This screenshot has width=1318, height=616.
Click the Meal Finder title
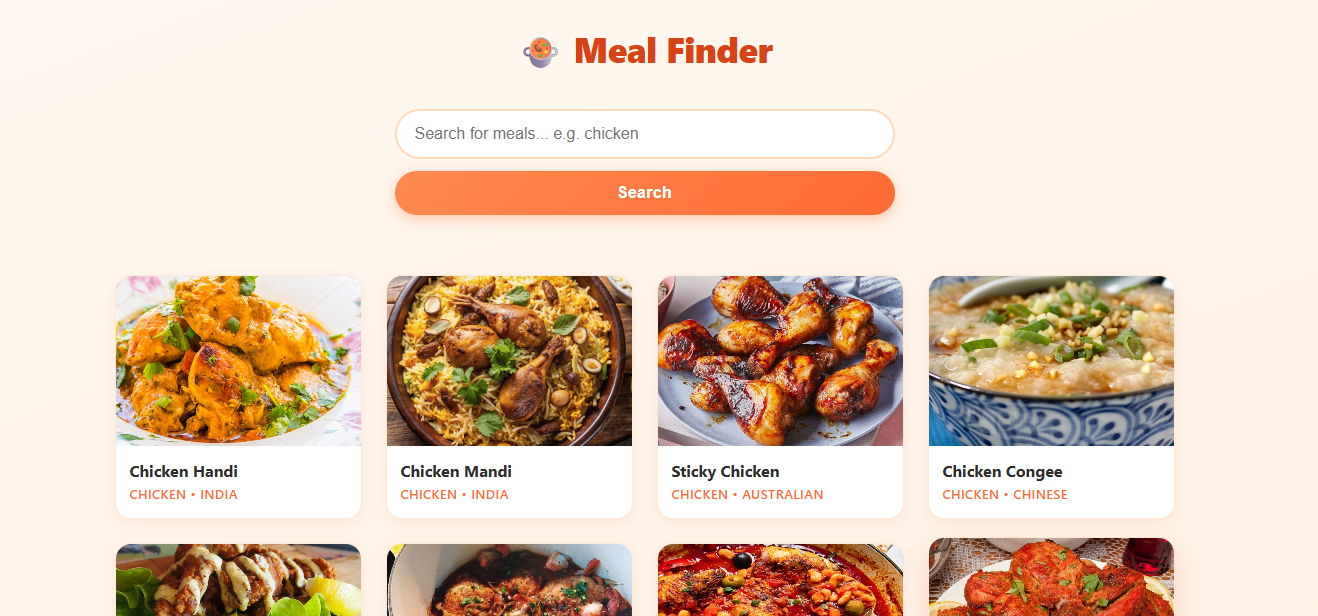[673, 51]
